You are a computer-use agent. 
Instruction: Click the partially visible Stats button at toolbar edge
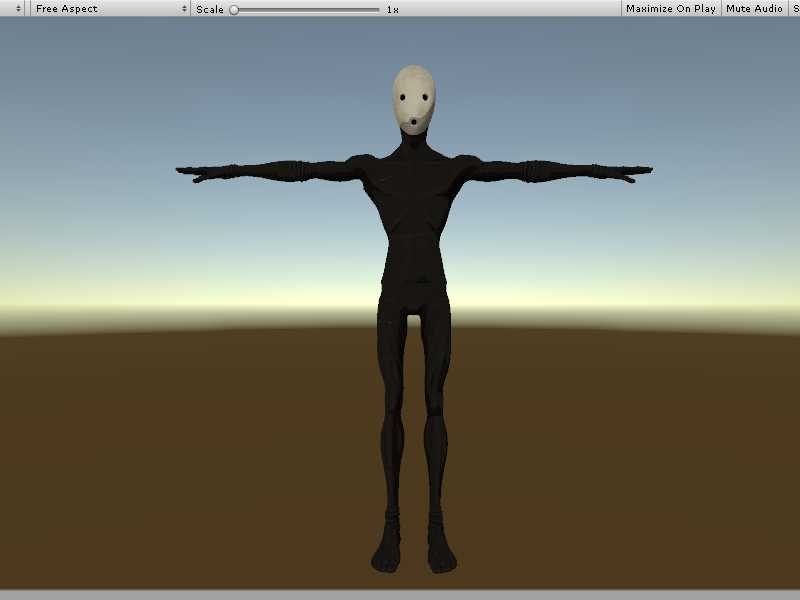click(x=795, y=9)
